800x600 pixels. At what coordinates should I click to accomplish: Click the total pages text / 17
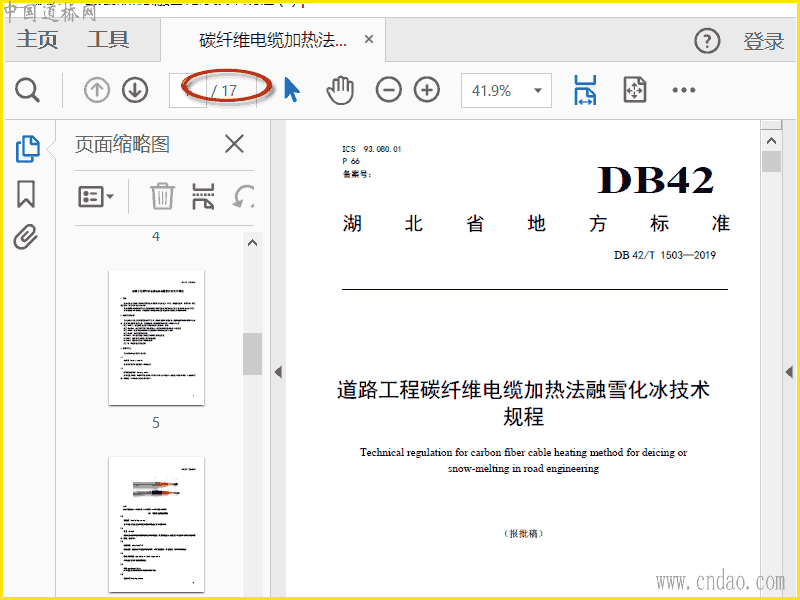(x=224, y=91)
